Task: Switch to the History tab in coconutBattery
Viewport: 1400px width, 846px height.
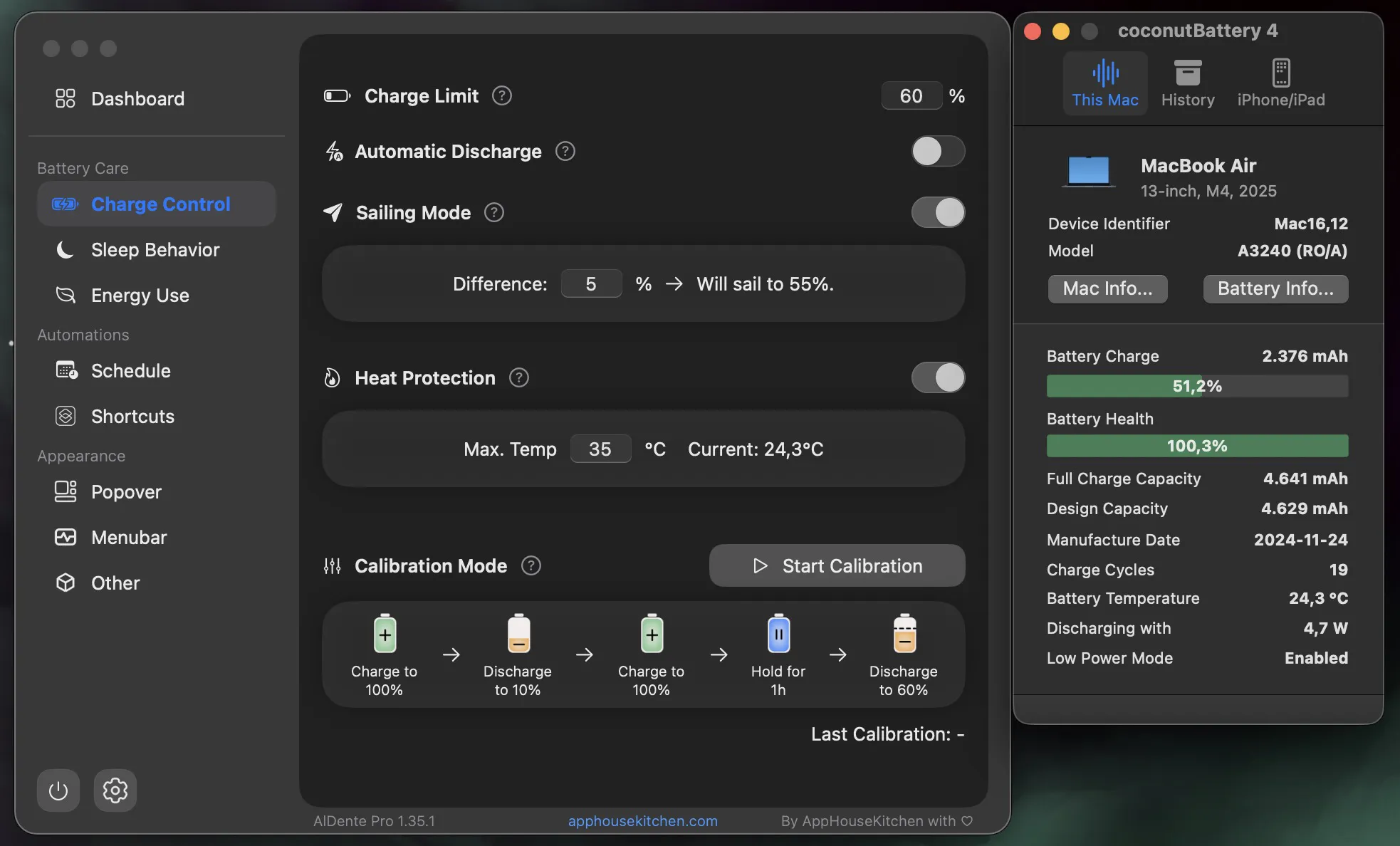Action: tap(1187, 83)
